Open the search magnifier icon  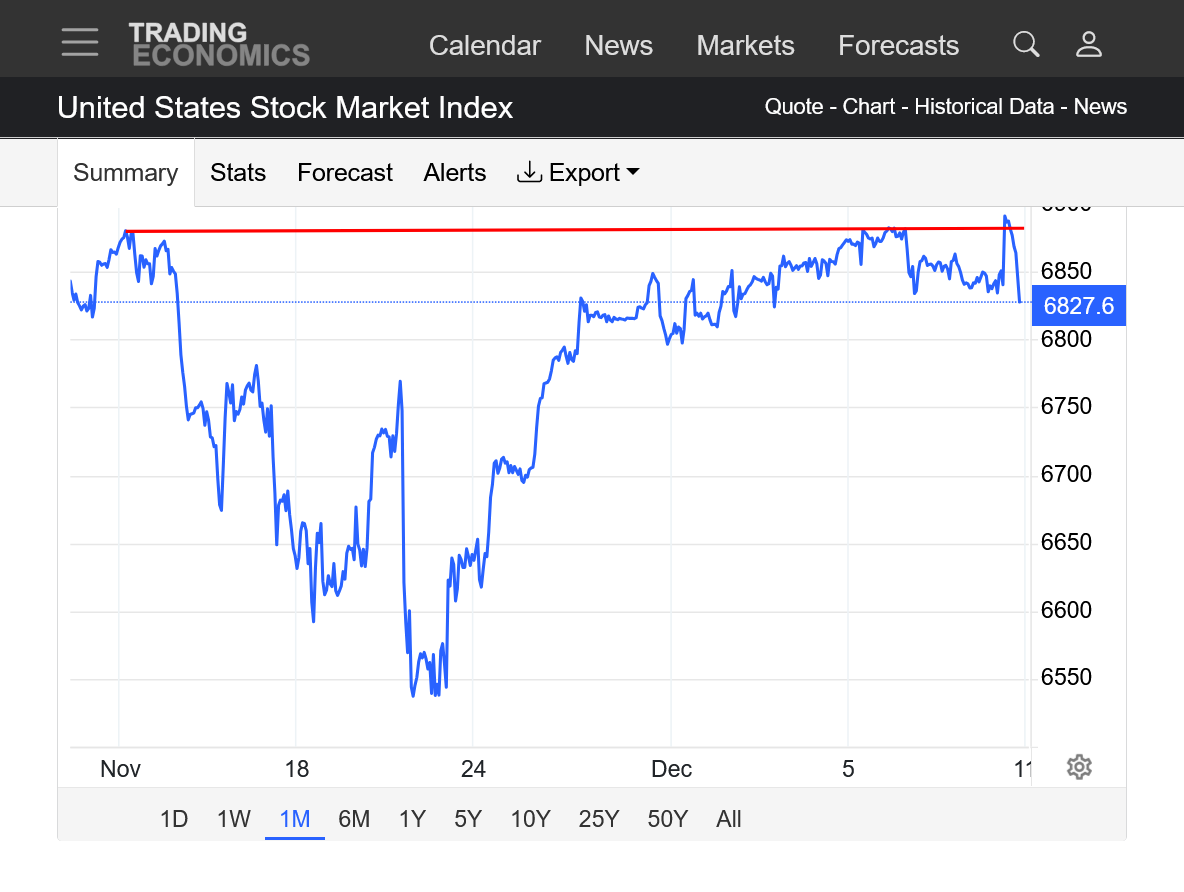pos(1026,44)
